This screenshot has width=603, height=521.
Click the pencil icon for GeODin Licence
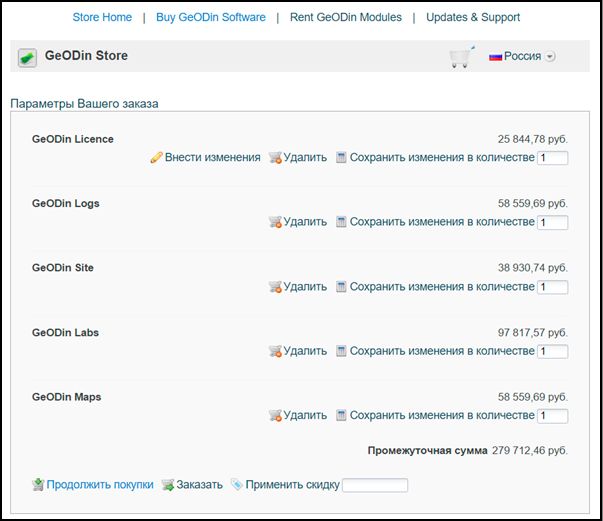[x=156, y=158]
